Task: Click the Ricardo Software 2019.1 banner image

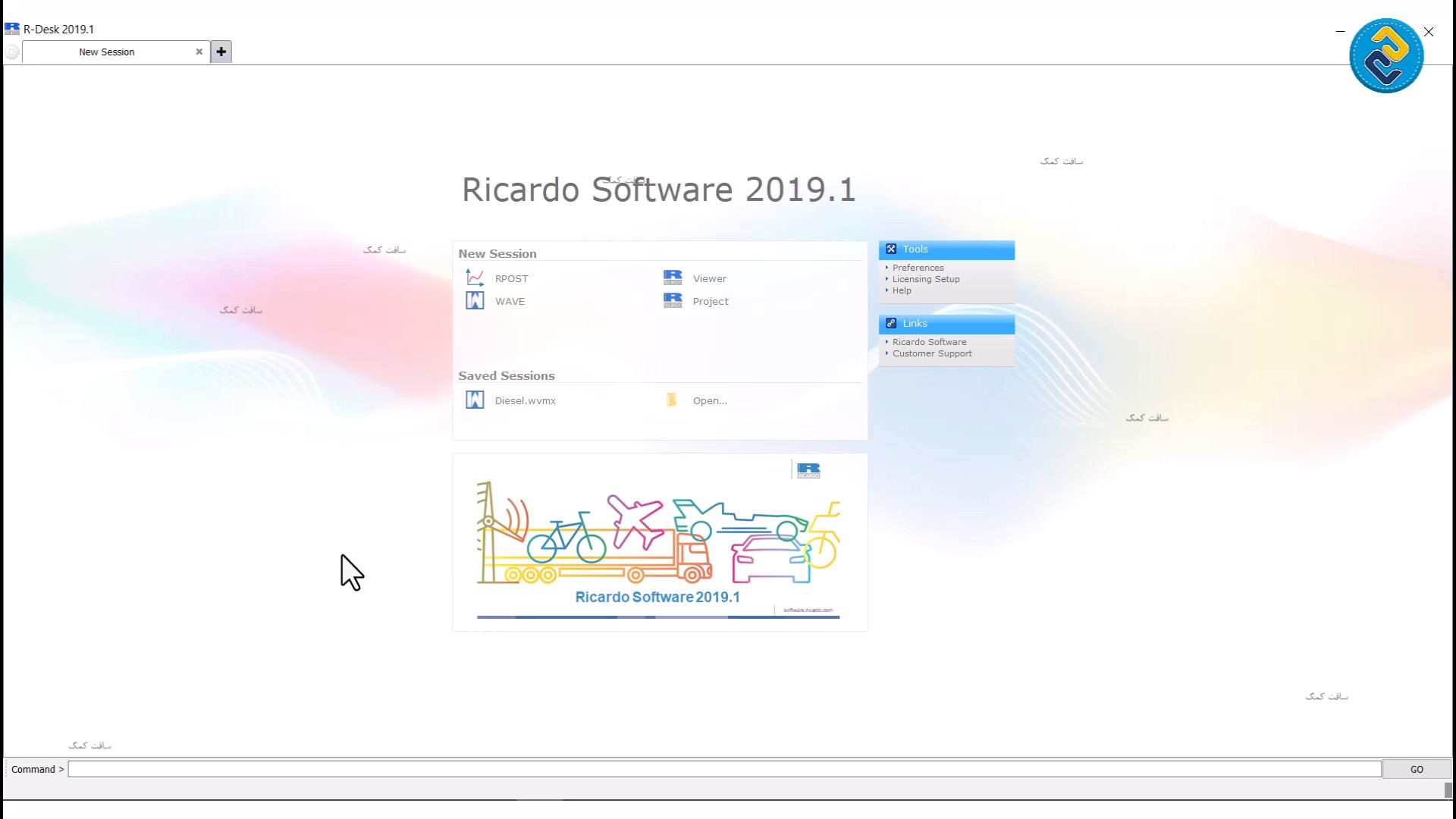Action: tap(660, 542)
